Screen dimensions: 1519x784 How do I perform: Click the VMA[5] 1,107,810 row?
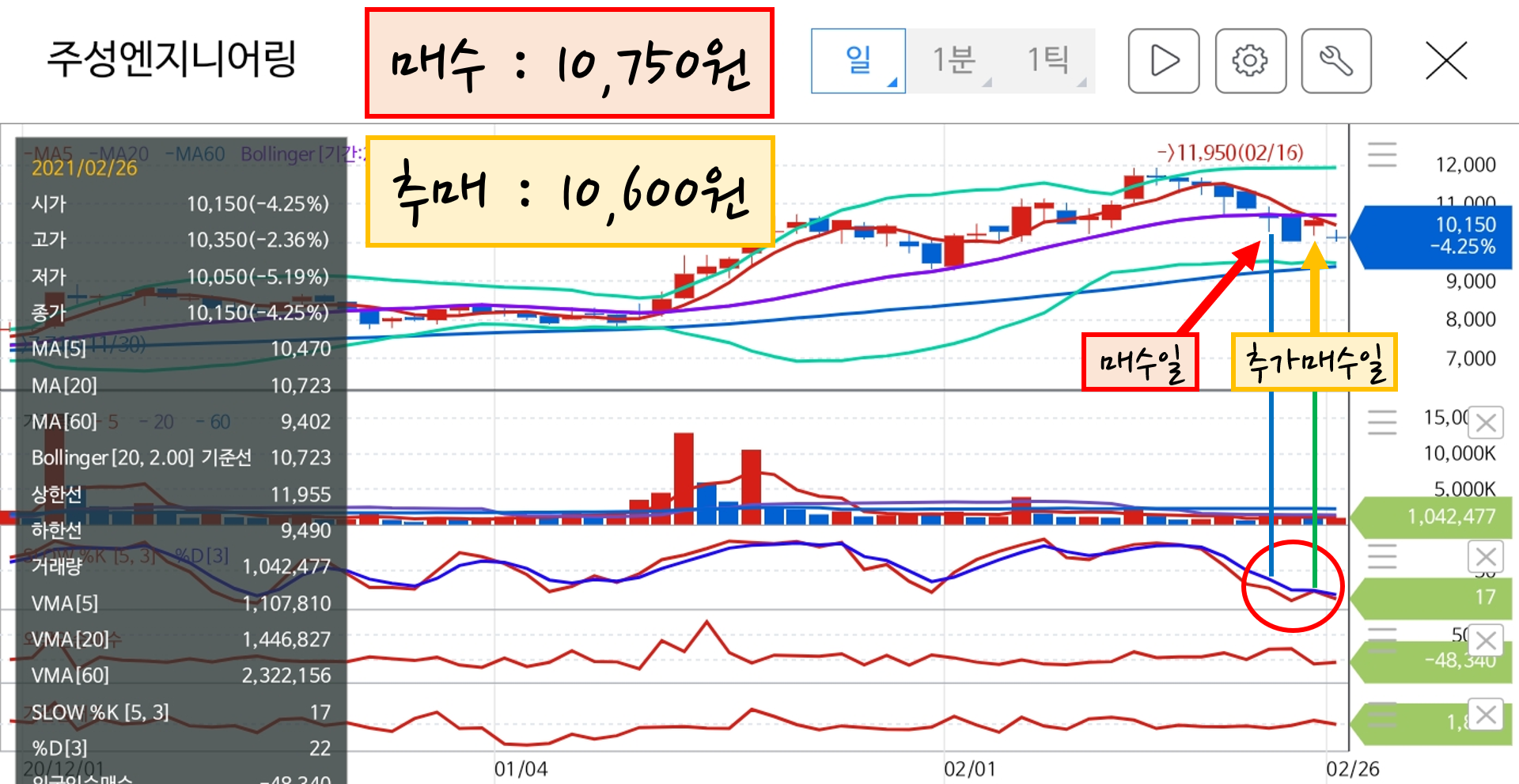coord(180,604)
